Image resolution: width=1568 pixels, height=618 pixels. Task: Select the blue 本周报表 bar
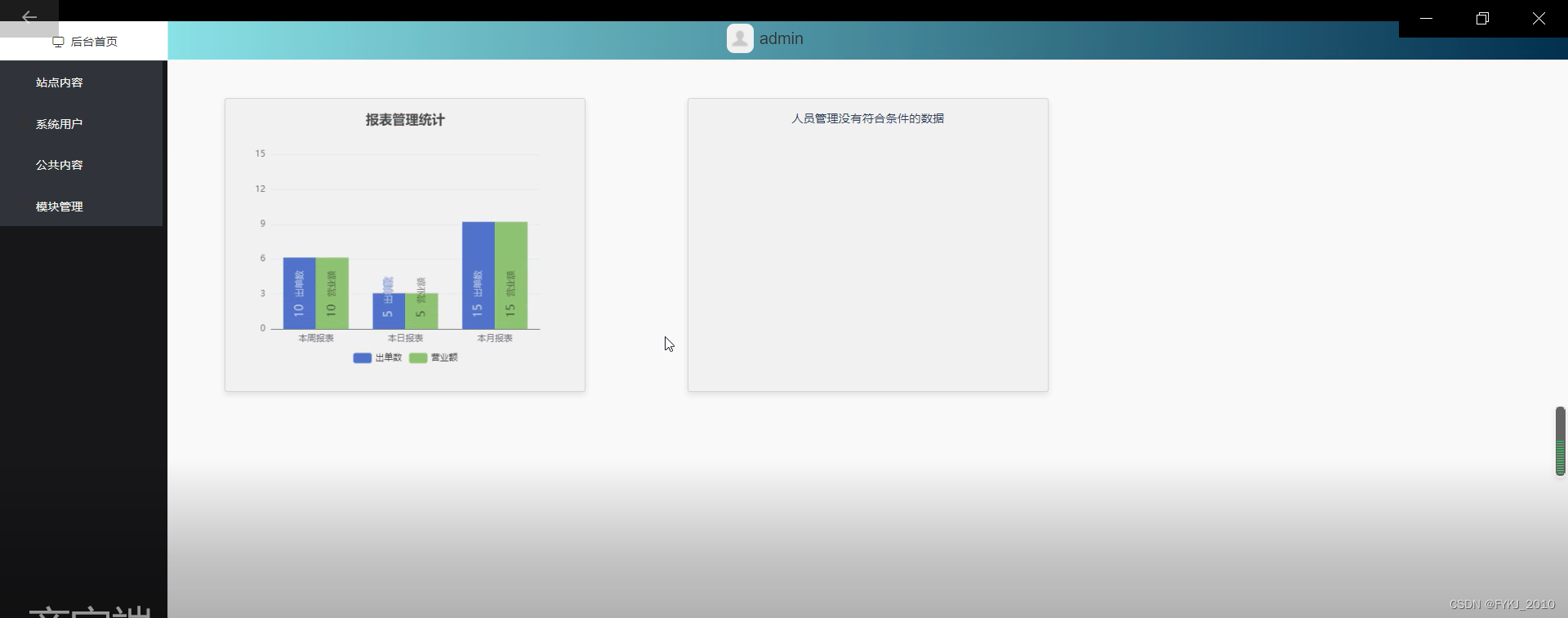click(300, 293)
